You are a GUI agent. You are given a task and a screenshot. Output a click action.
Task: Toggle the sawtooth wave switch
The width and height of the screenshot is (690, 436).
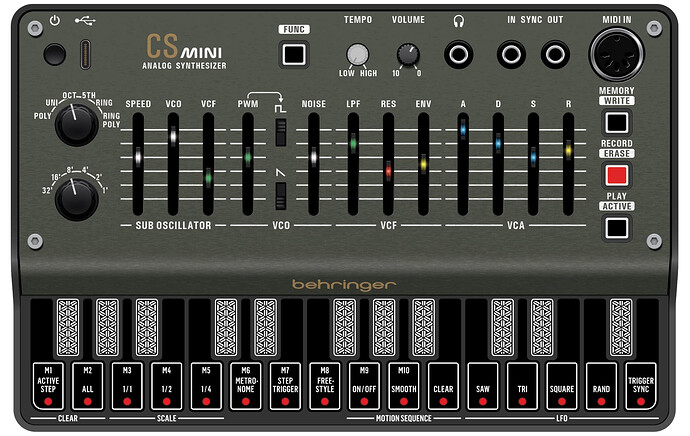pyautogui.click(x=281, y=196)
